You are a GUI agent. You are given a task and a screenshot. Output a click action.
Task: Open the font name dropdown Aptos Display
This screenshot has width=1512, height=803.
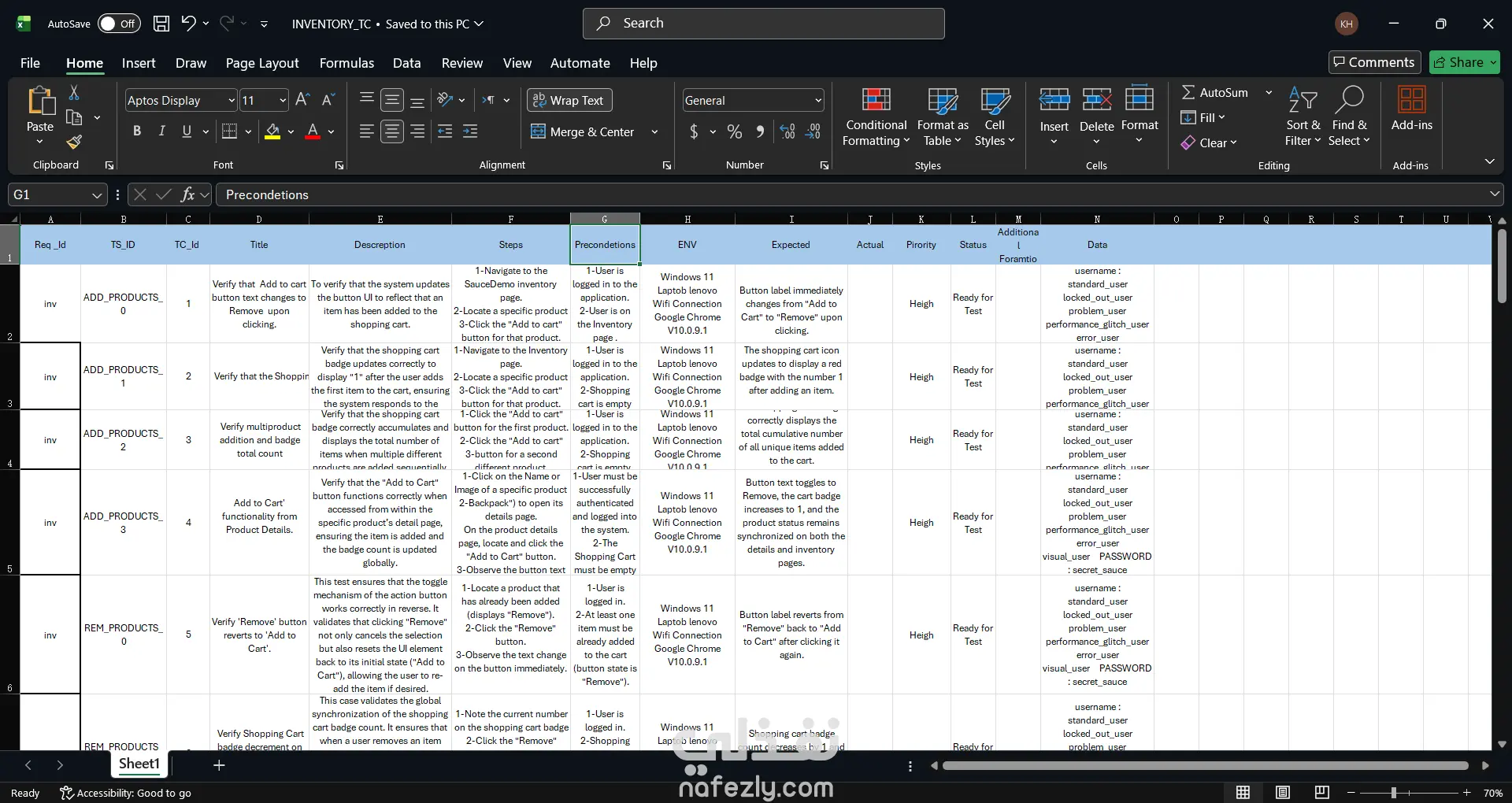coord(232,101)
